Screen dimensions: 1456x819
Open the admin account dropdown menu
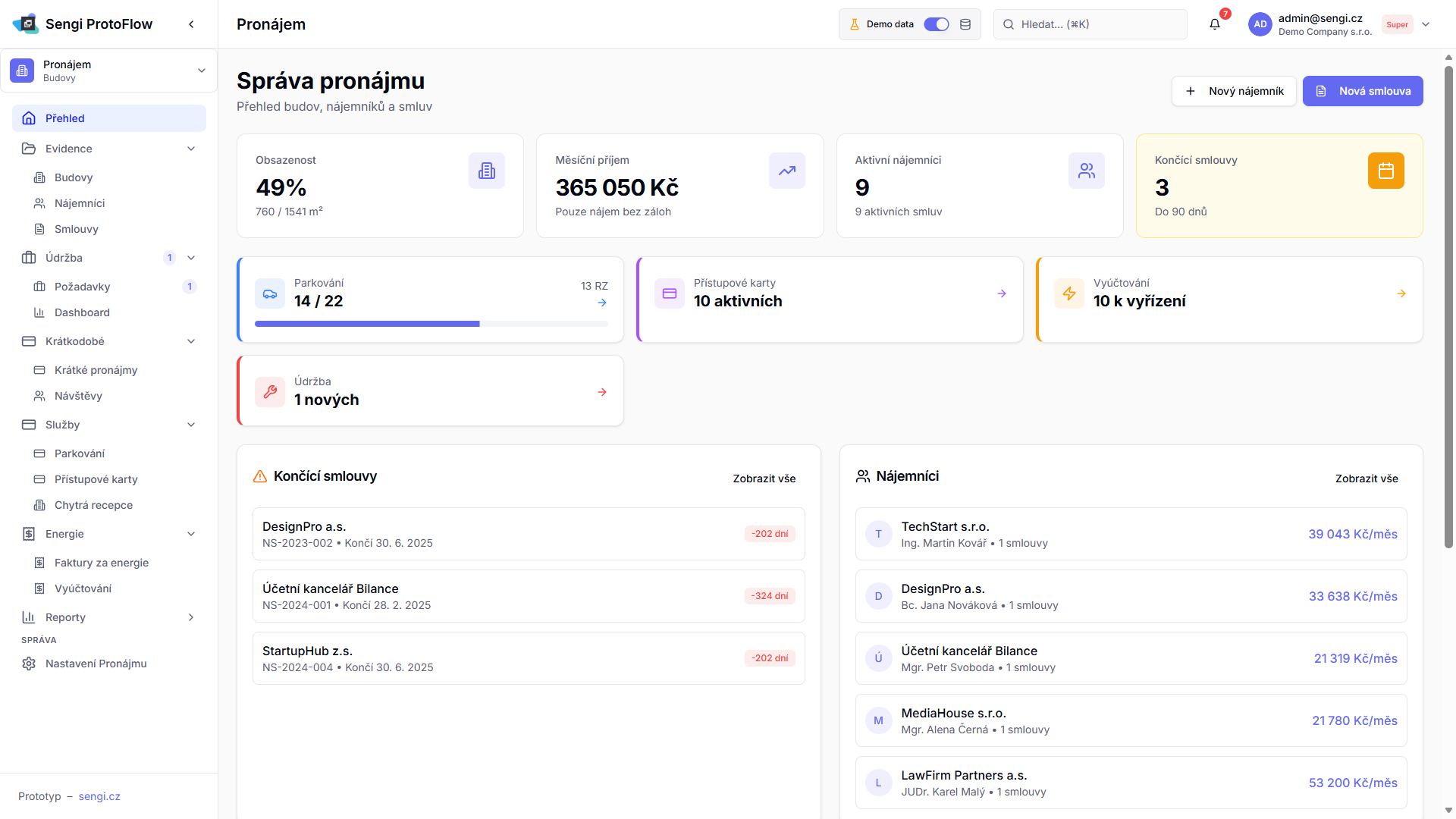(1425, 24)
